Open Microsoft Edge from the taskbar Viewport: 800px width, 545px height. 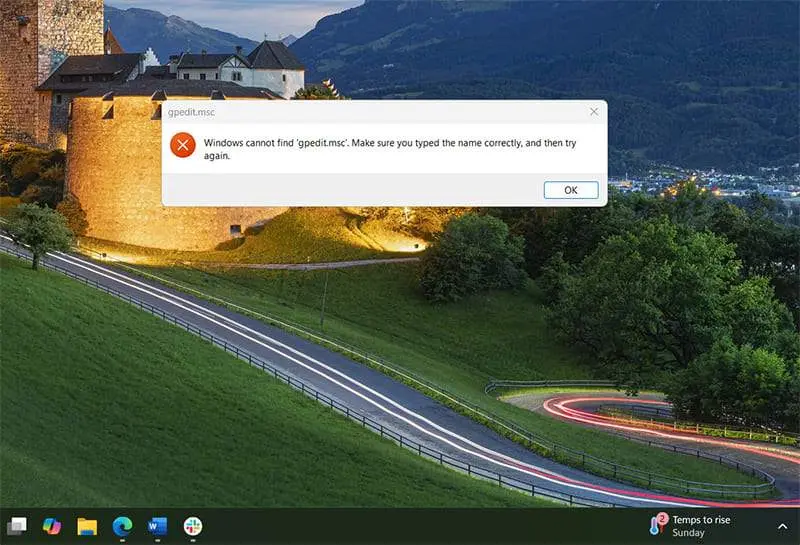pyautogui.click(x=122, y=526)
